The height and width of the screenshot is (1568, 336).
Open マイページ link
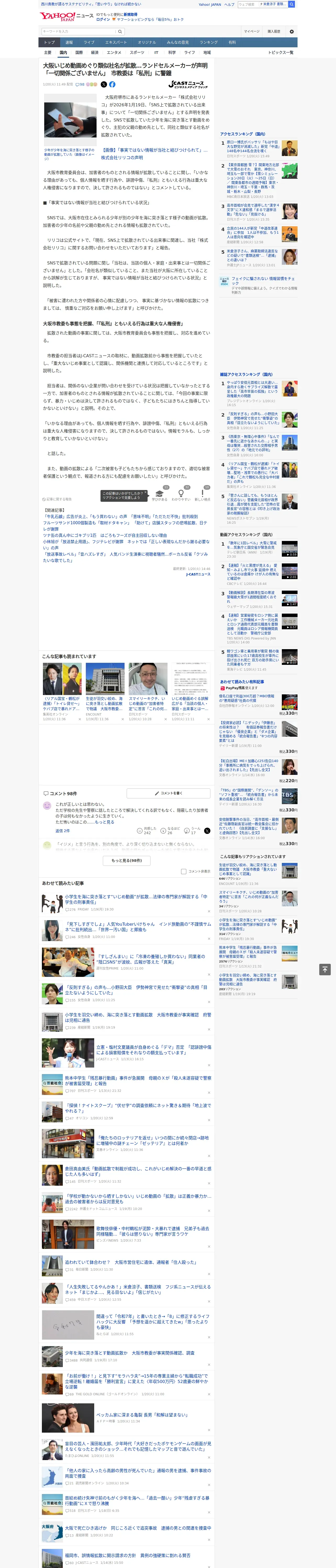pos(252,32)
